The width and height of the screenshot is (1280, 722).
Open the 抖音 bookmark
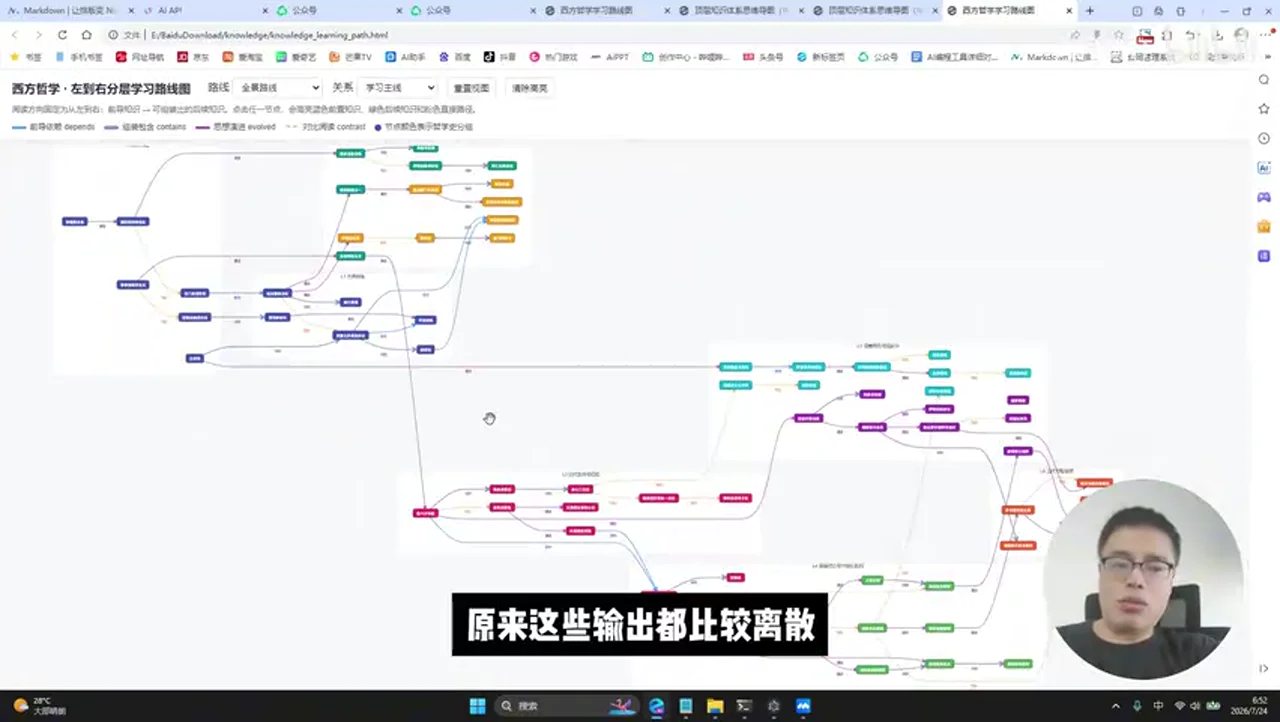(x=502, y=57)
